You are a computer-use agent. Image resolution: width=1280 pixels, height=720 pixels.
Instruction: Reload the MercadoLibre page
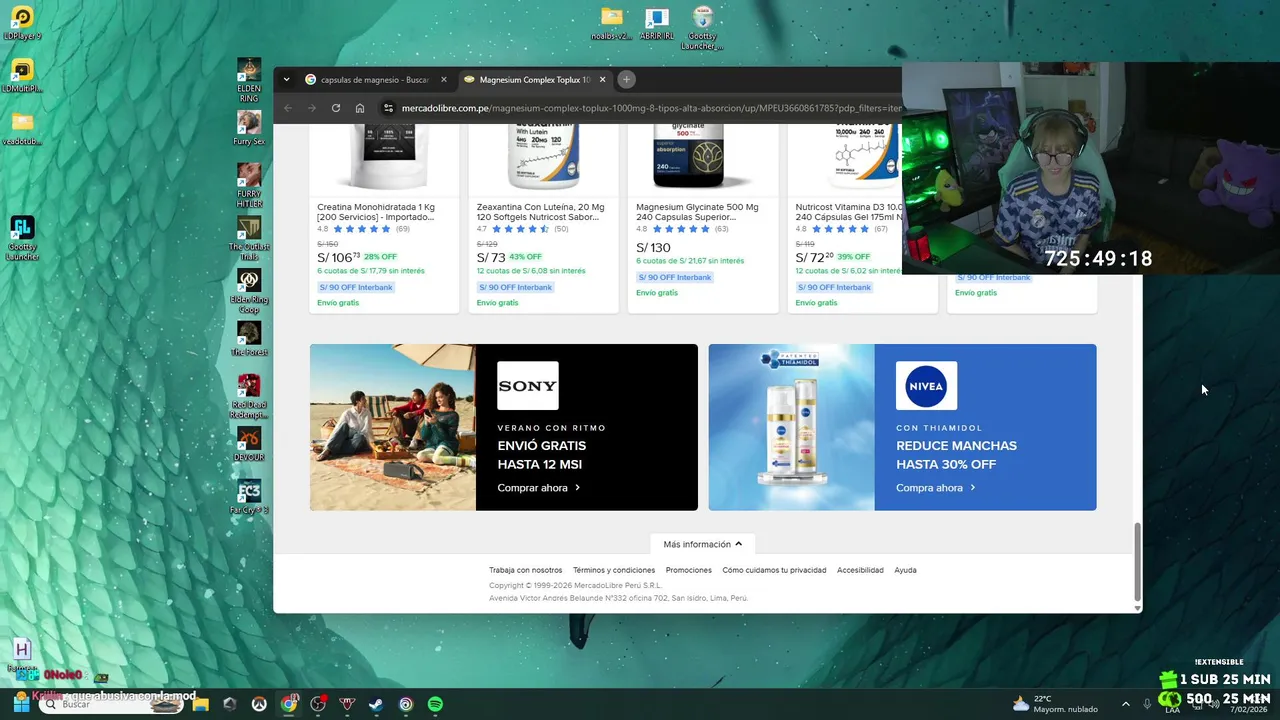336,108
